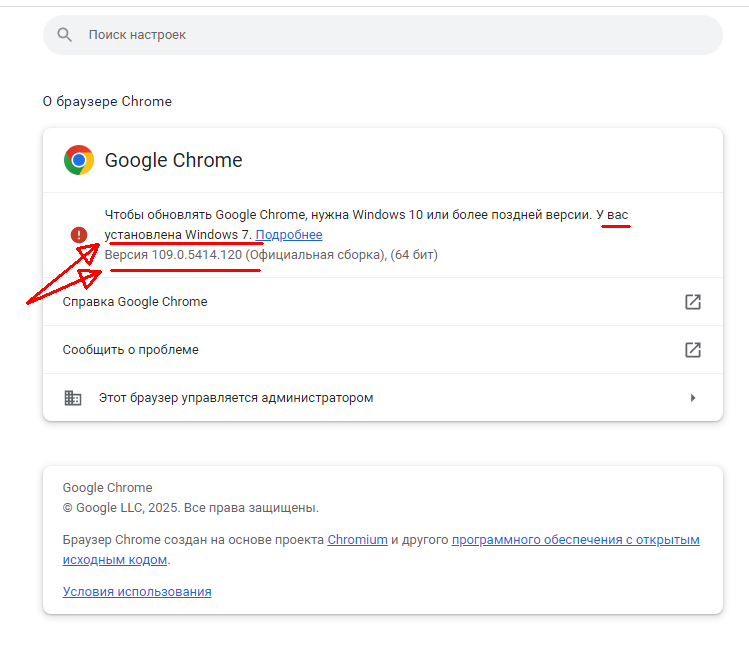Click external link icon beside "Справка Google Chrome"
The image size is (749, 647).
click(692, 302)
